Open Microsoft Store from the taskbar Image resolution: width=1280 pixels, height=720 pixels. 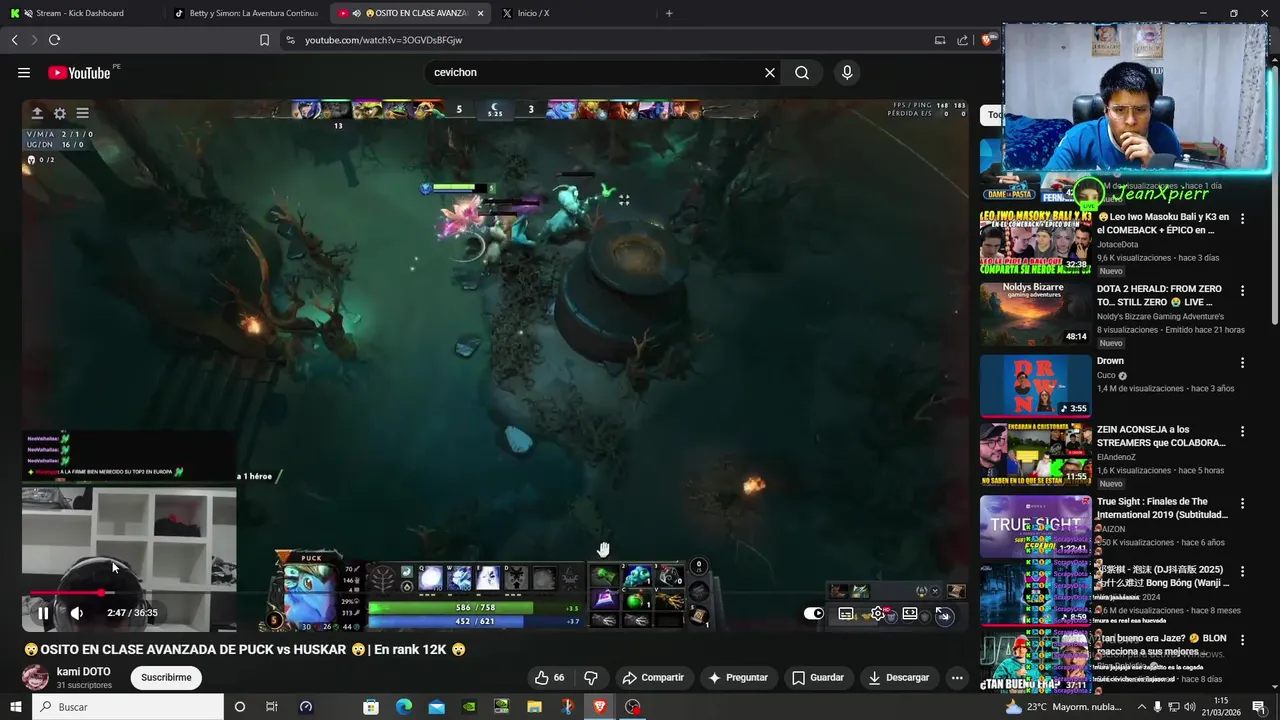[x=371, y=707]
